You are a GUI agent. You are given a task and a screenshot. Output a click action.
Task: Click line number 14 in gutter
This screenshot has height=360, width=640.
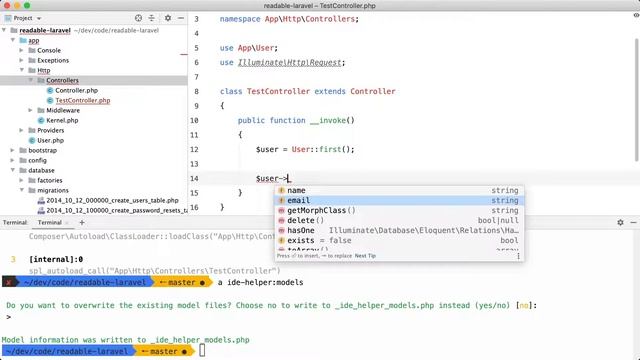(x=194, y=178)
